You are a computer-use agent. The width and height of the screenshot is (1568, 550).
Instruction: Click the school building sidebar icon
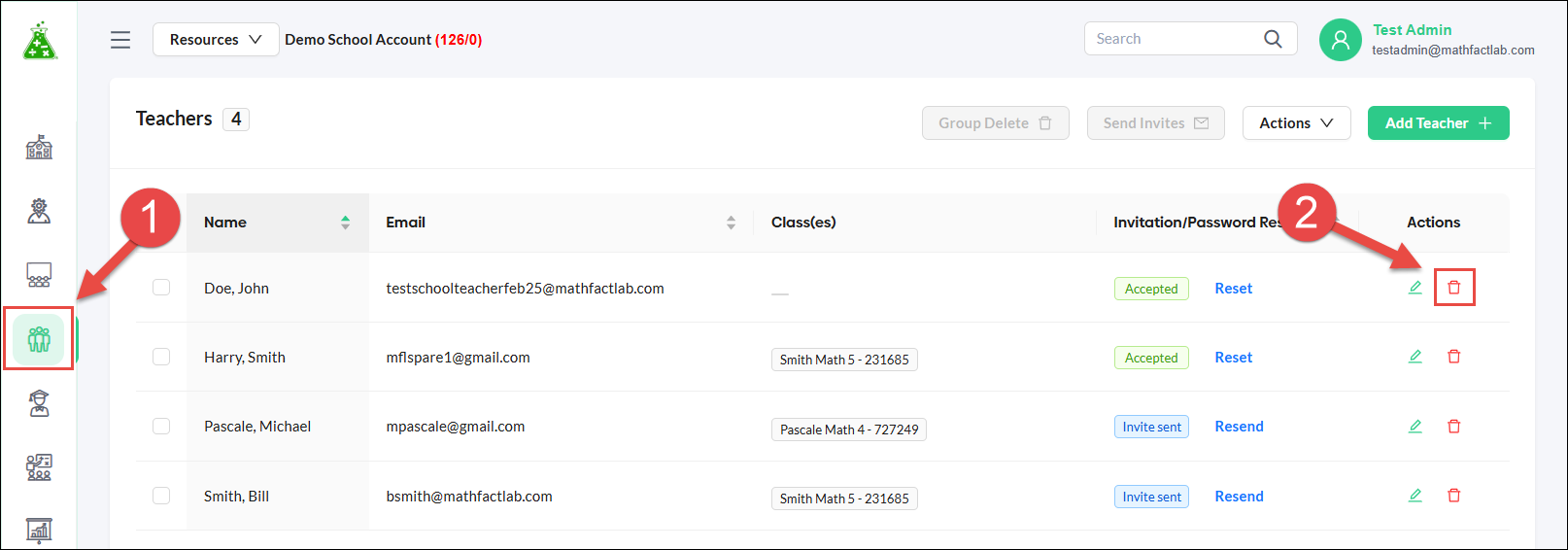(x=39, y=148)
